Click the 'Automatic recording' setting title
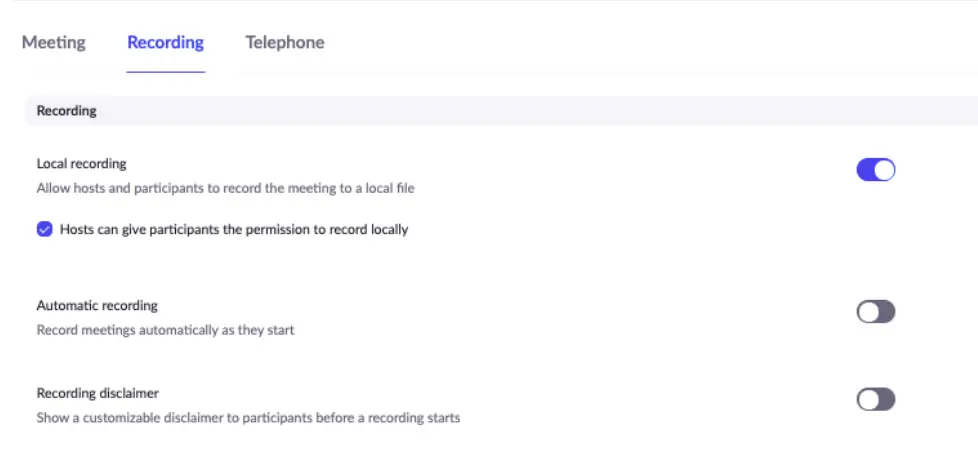The height and width of the screenshot is (468, 978). (x=97, y=305)
